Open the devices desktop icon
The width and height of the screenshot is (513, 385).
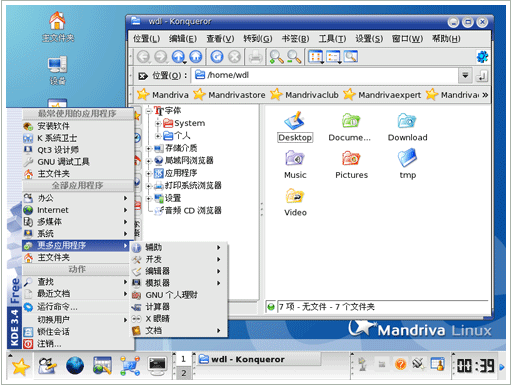pos(58,71)
